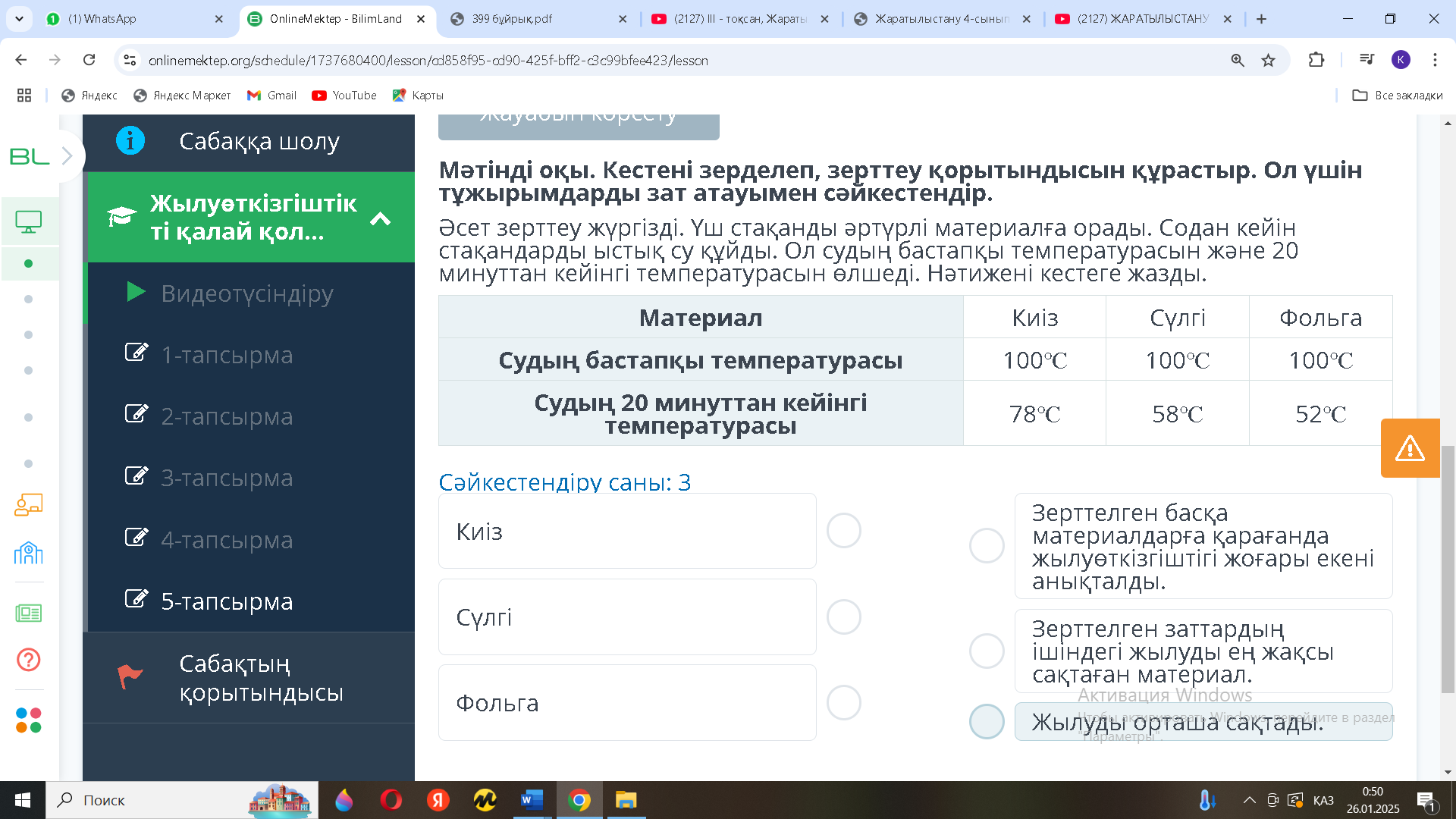The height and width of the screenshot is (819, 1456).
Task: Open the green newspaper sidebar icon
Action: (29, 613)
